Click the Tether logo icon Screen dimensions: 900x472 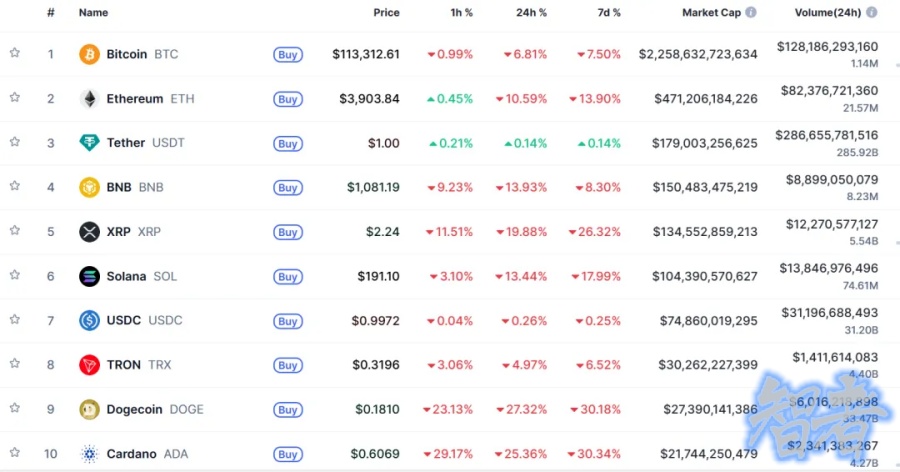[89, 143]
